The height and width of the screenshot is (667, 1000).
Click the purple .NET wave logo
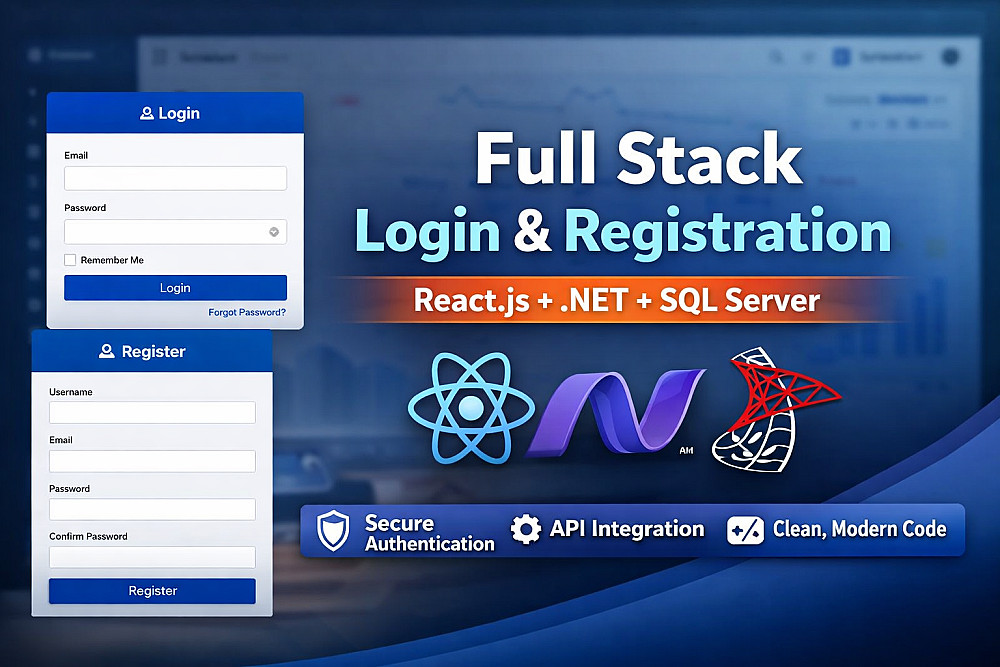[x=616, y=413]
